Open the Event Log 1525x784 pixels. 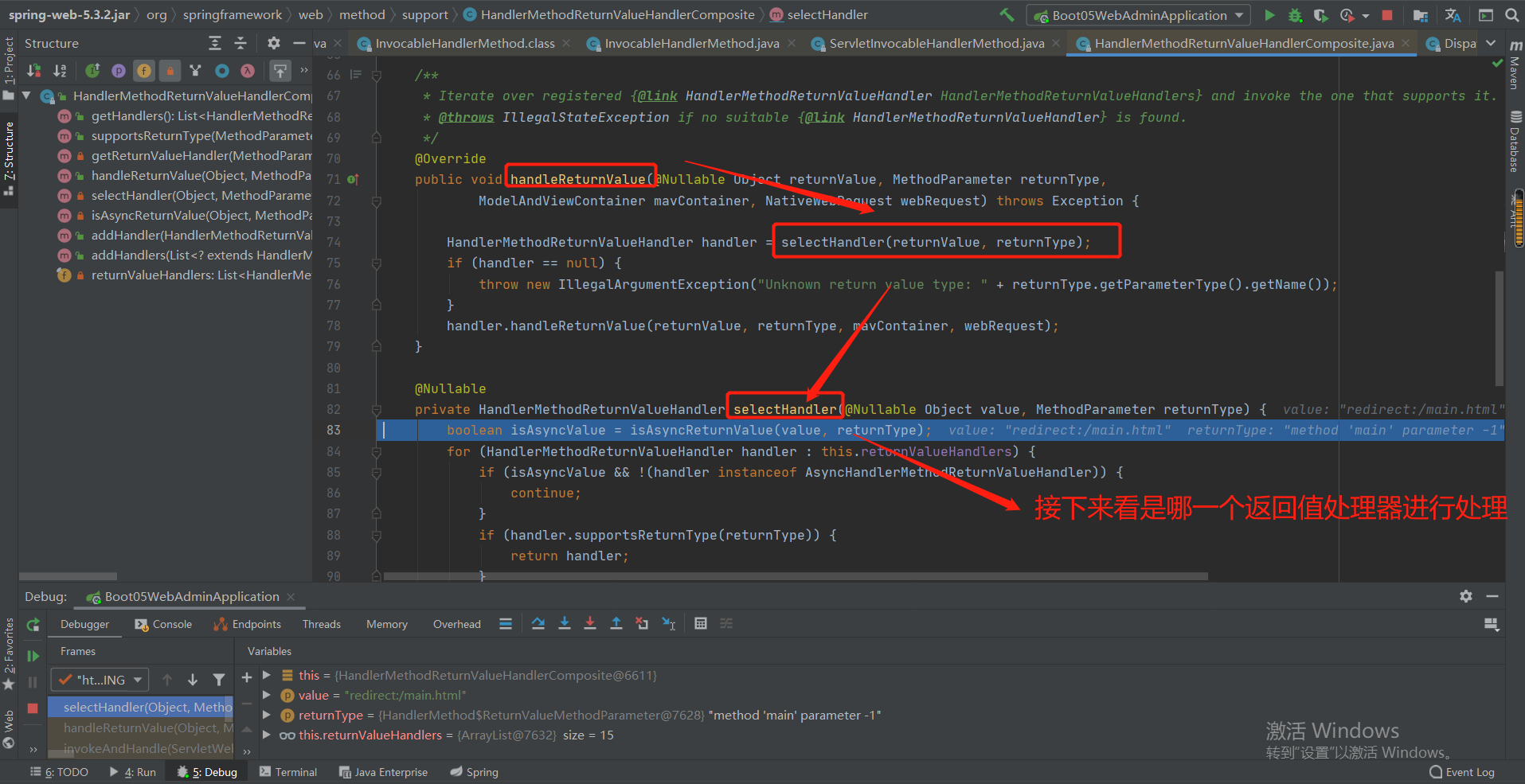click(1462, 772)
